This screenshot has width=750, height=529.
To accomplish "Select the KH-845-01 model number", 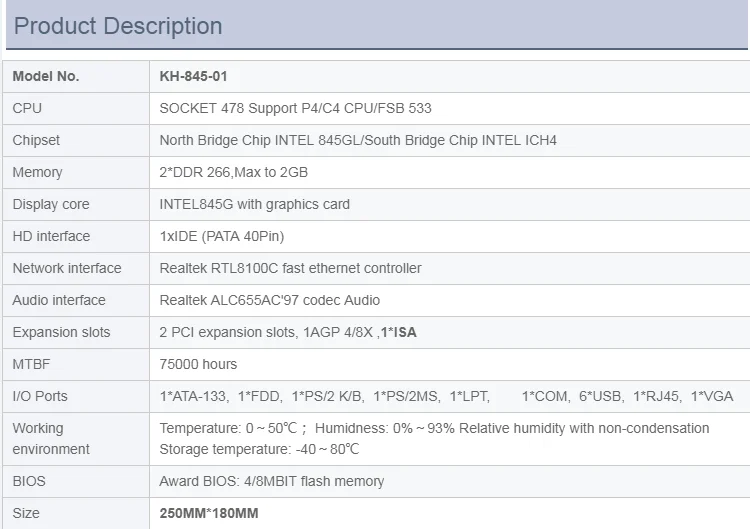I will (x=193, y=77).
